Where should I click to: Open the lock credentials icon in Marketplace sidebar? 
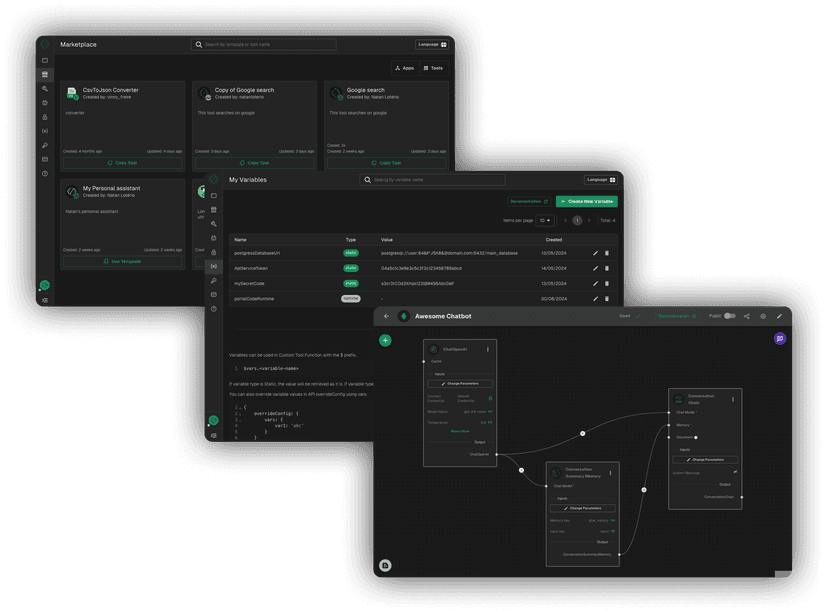[x=45, y=117]
